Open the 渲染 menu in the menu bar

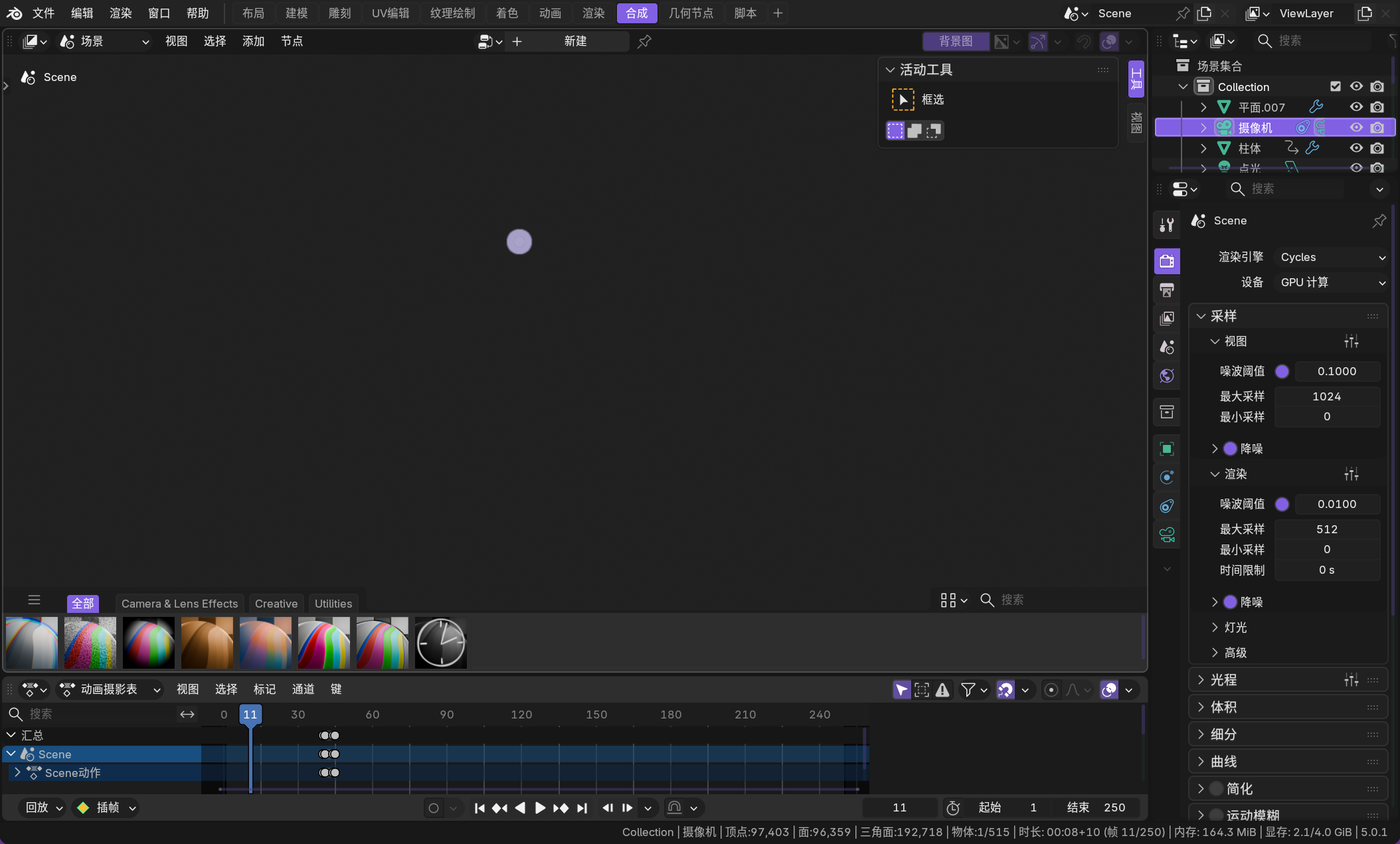[x=121, y=13]
